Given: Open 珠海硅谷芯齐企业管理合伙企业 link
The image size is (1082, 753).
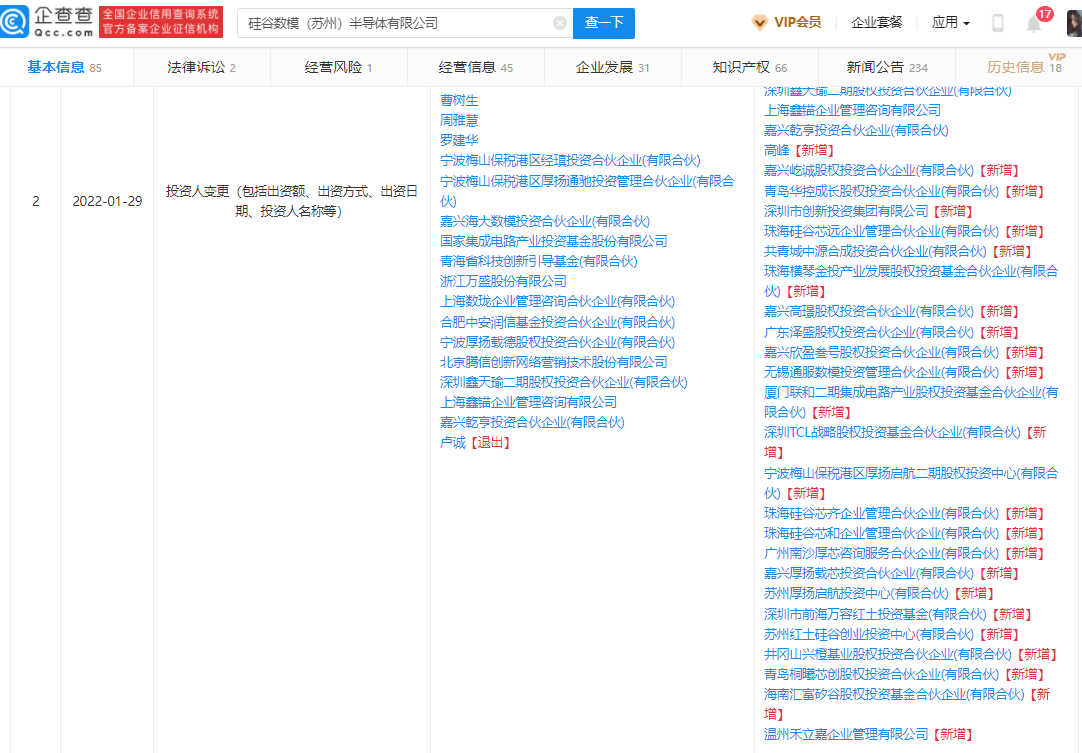Looking at the screenshot, I should (881, 514).
